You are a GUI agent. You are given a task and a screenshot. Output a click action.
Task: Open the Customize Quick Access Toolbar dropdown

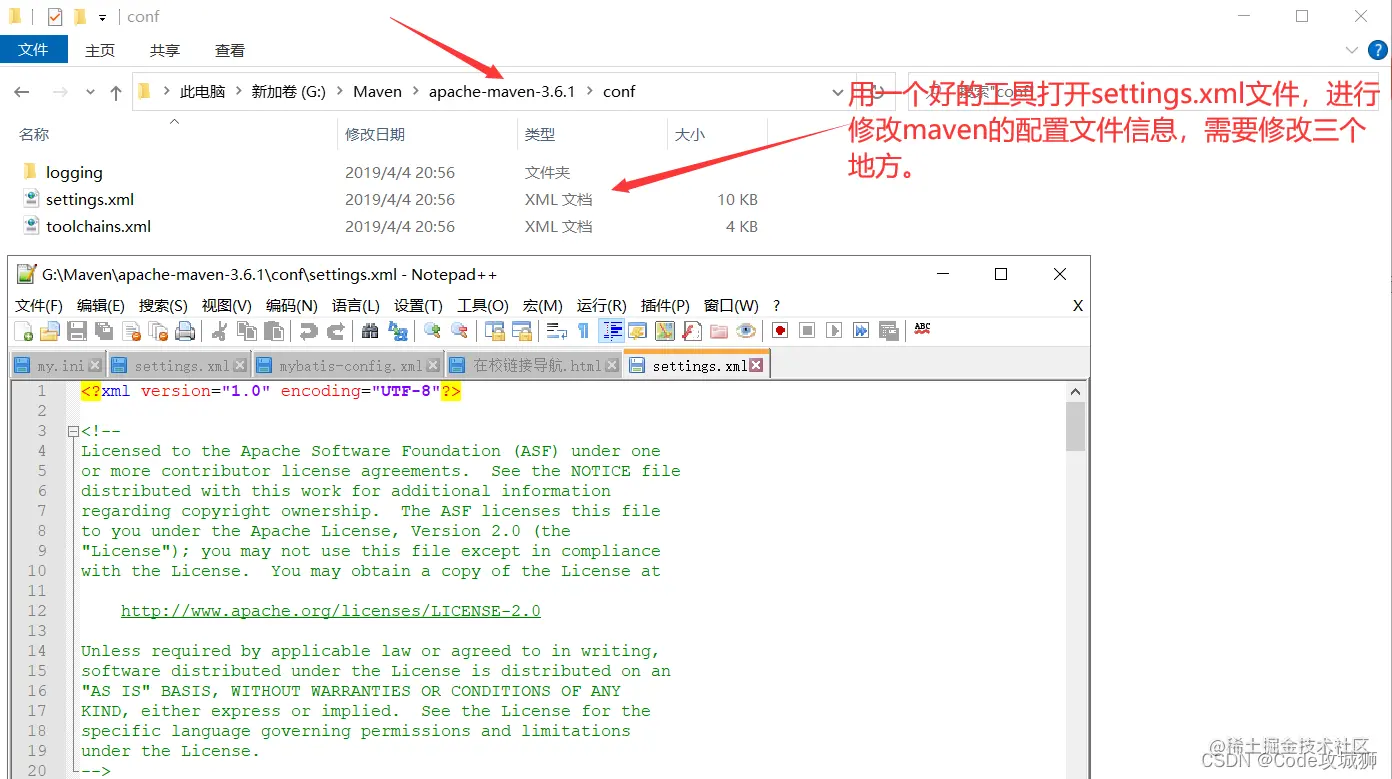coord(102,18)
